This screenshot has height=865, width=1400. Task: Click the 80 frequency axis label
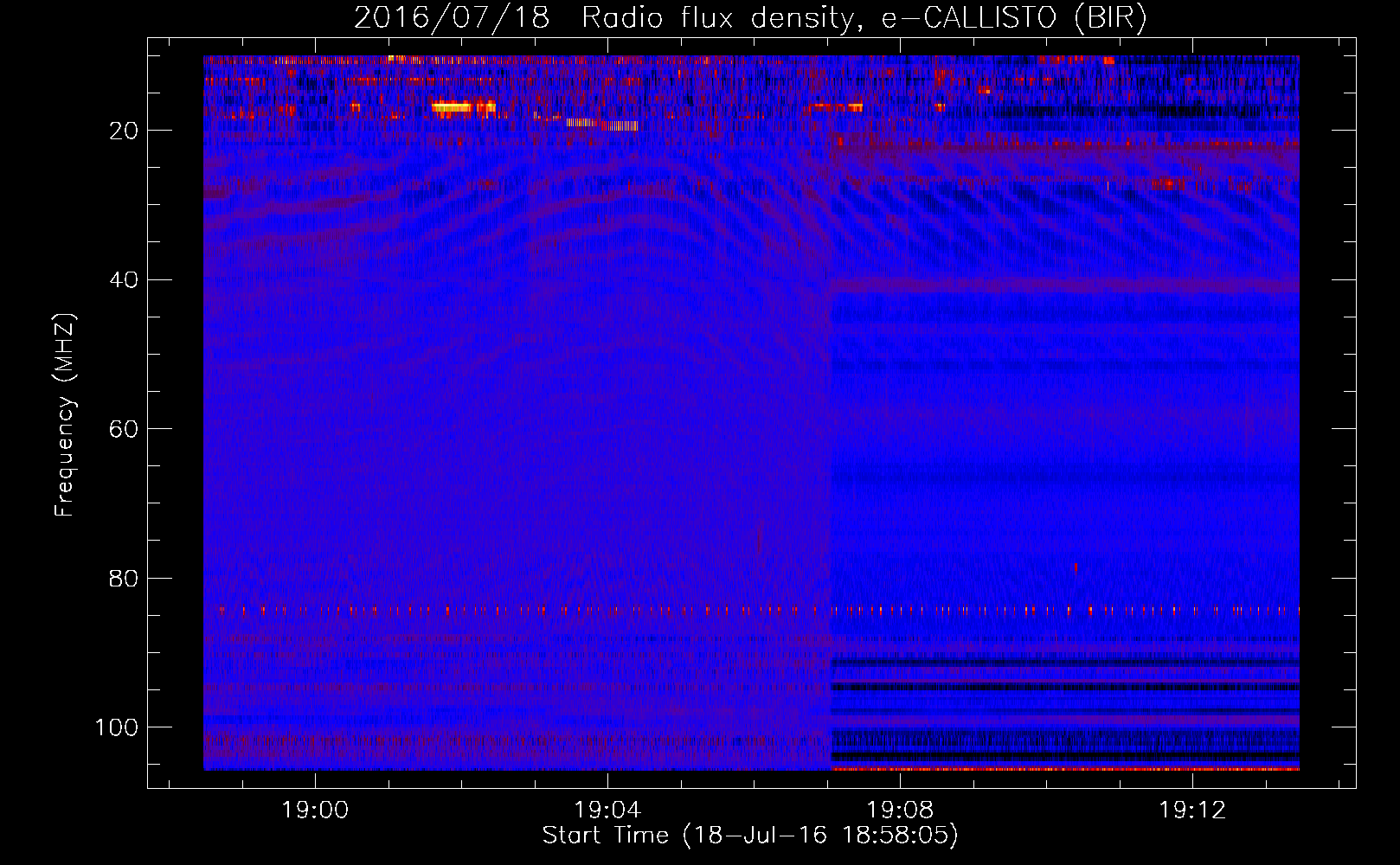(124, 578)
